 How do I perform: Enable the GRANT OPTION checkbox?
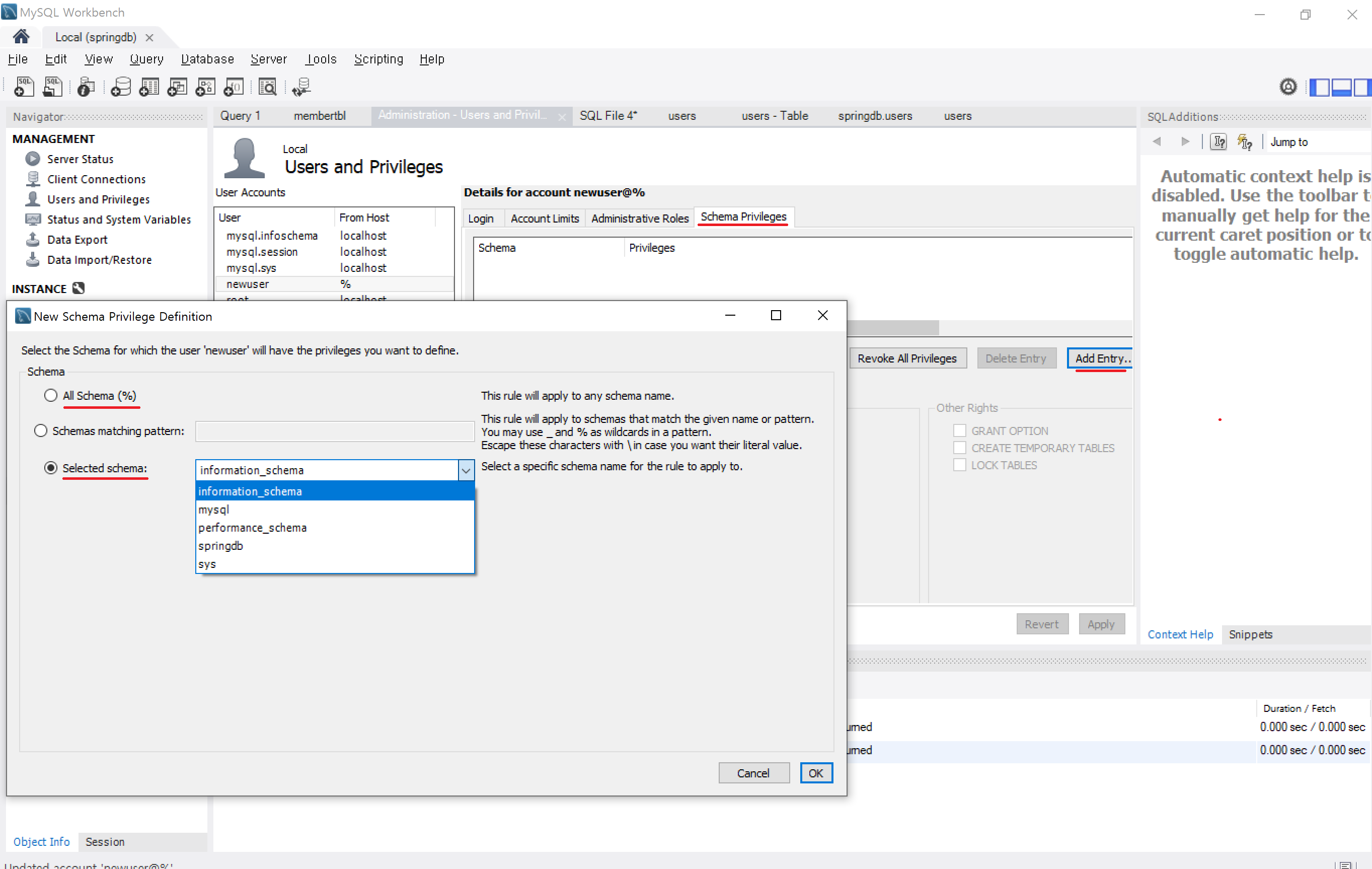pyautogui.click(x=959, y=431)
